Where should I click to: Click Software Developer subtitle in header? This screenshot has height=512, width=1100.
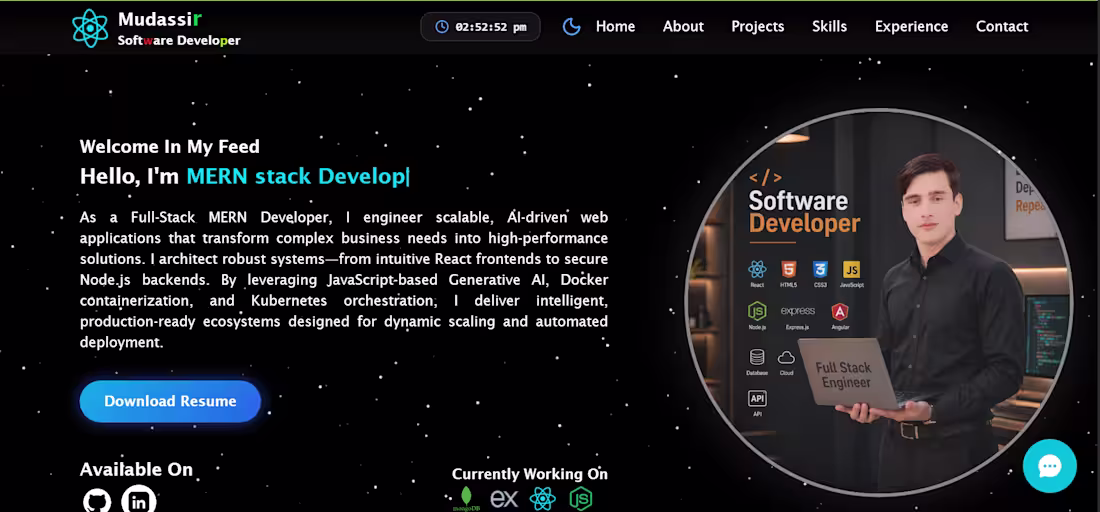(179, 41)
